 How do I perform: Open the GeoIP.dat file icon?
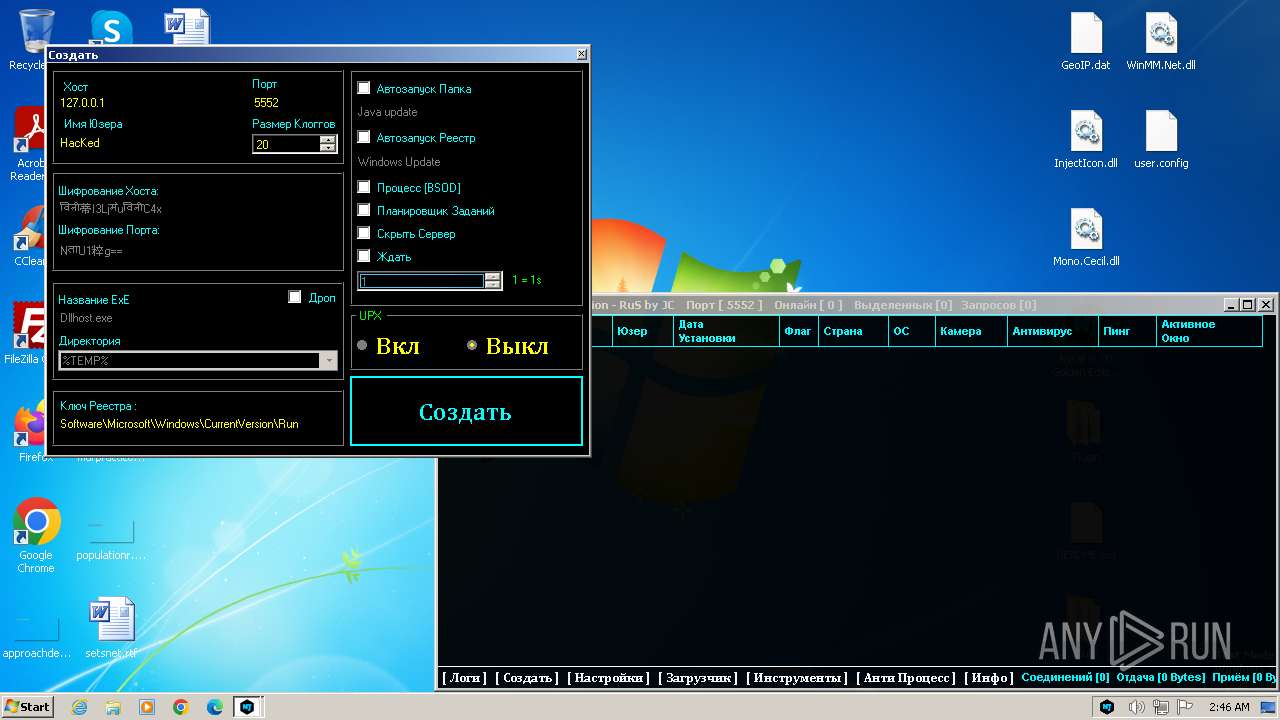point(1086,41)
